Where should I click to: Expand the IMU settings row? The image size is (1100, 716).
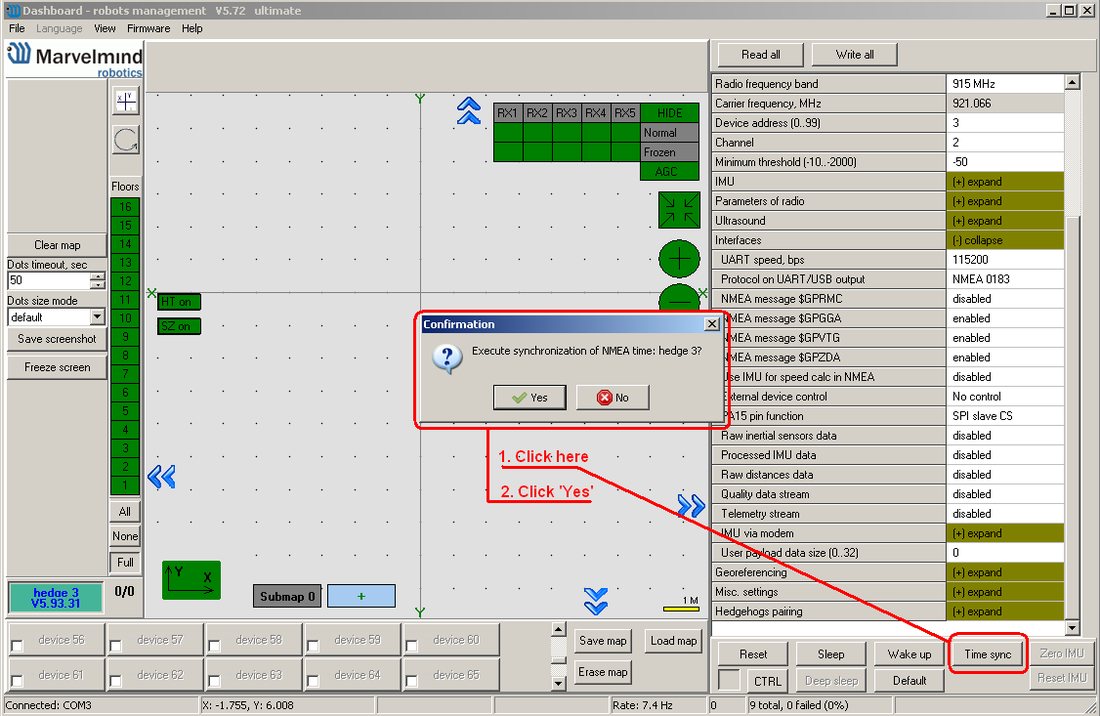1005,182
